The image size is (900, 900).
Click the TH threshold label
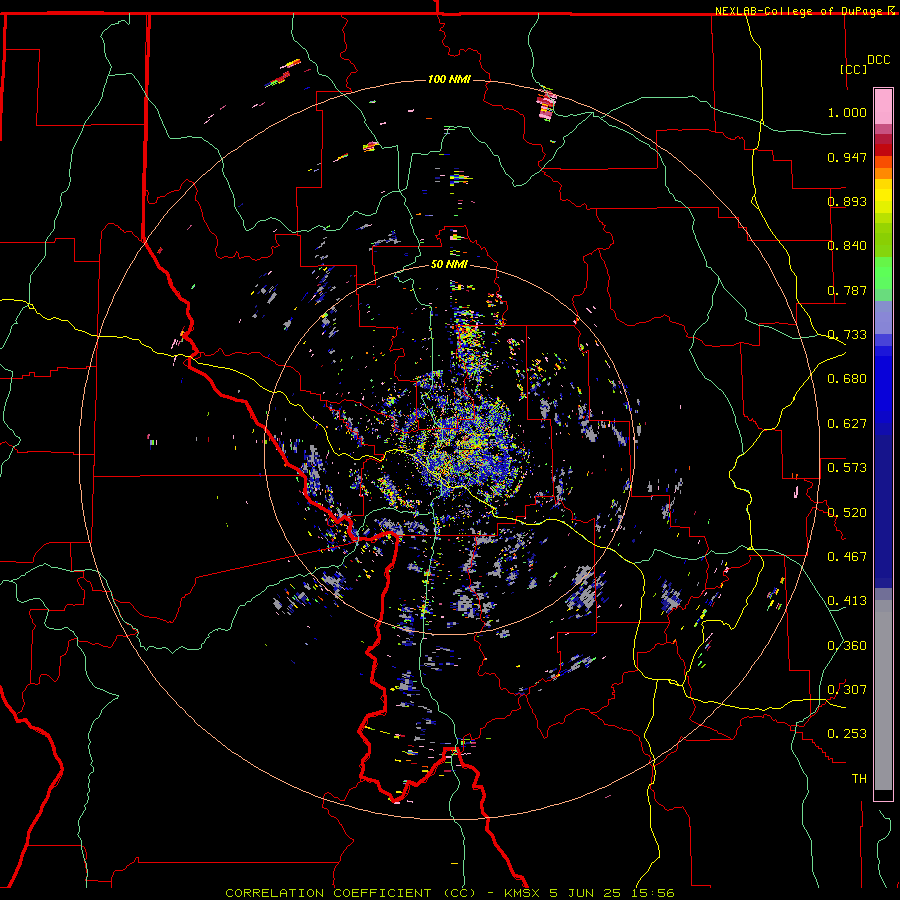click(x=859, y=779)
